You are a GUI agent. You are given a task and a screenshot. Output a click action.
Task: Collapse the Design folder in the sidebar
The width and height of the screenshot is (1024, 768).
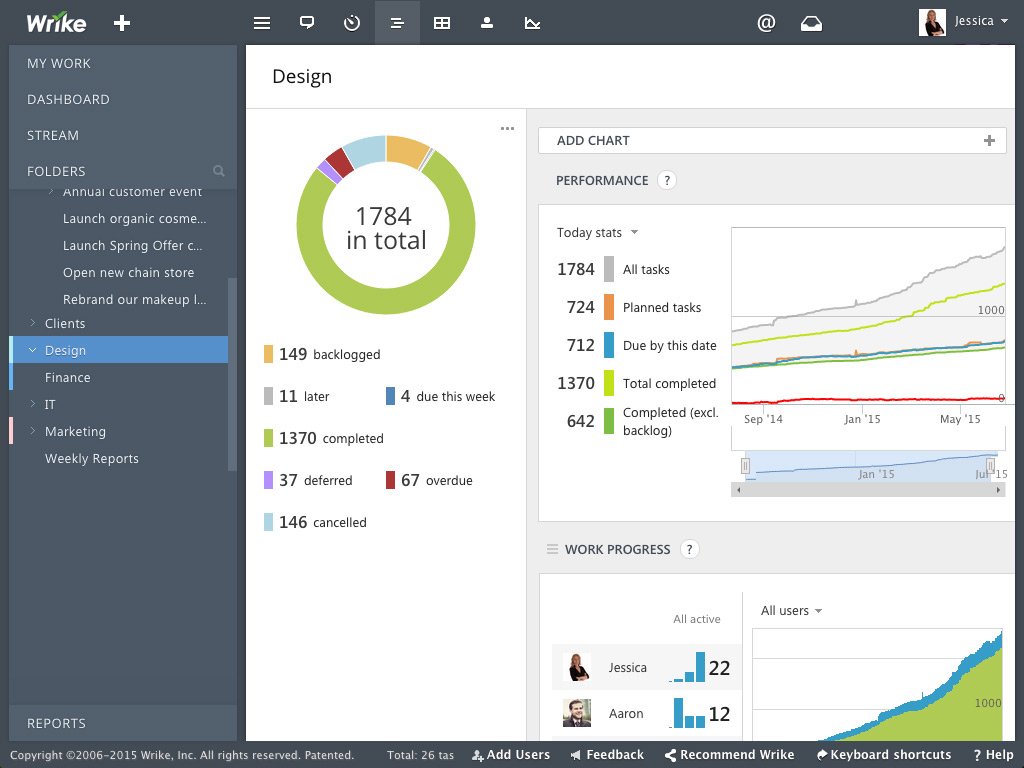click(31, 350)
